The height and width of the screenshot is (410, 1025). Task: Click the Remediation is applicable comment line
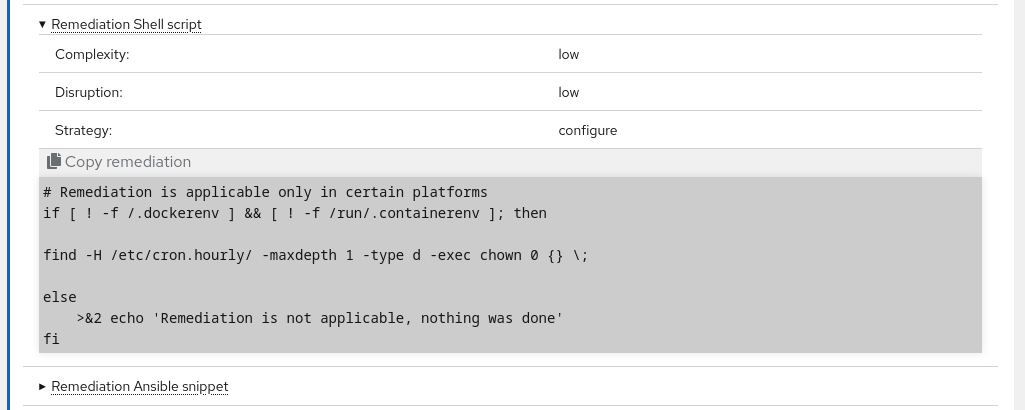point(265,192)
